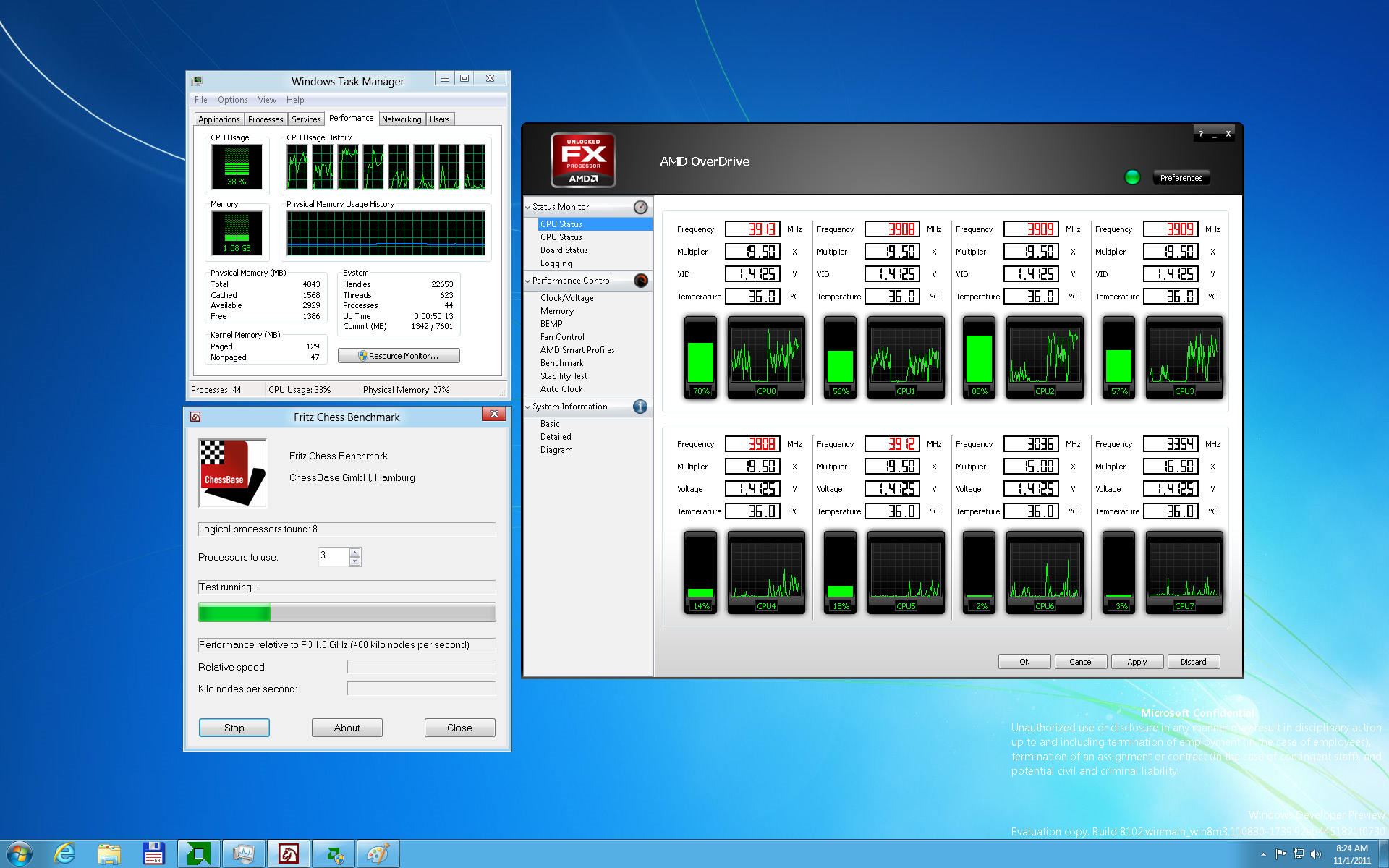Viewport: 1389px width, 868px height.
Task: Open Clock/Voltage settings
Action: tap(566, 298)
